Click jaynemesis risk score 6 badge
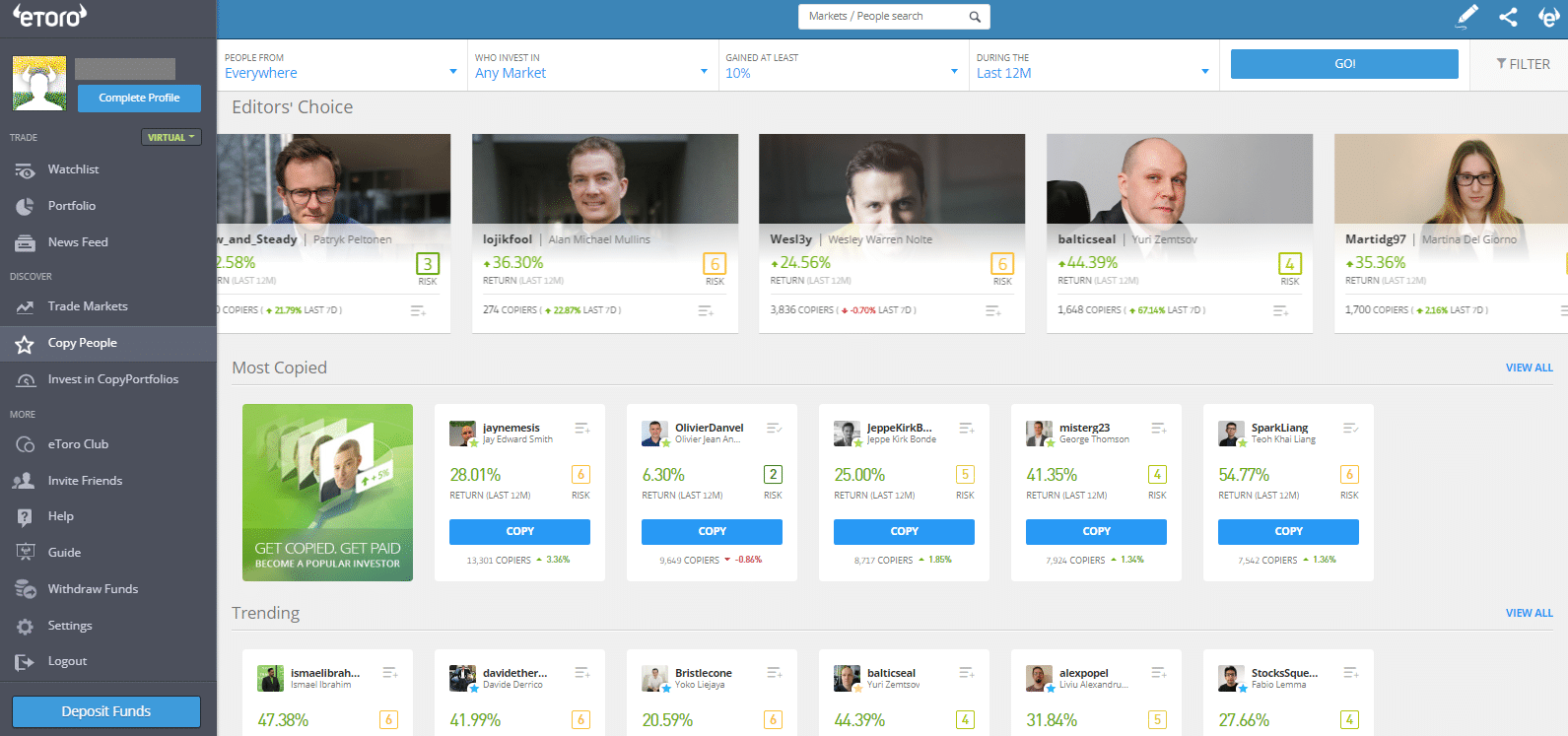The width and height of the screenshot is (1568, 736). point(580,475)
